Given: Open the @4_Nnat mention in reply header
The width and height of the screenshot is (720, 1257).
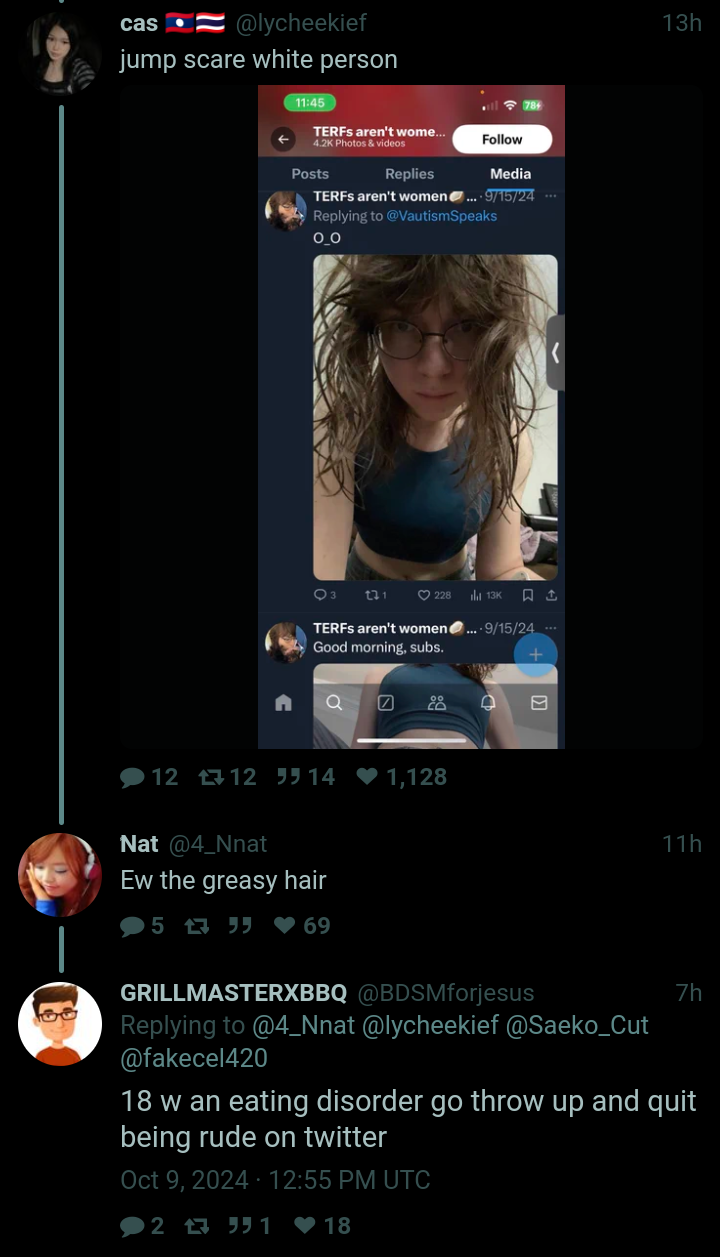Looking at the screenshot, I should [302, 1025].
